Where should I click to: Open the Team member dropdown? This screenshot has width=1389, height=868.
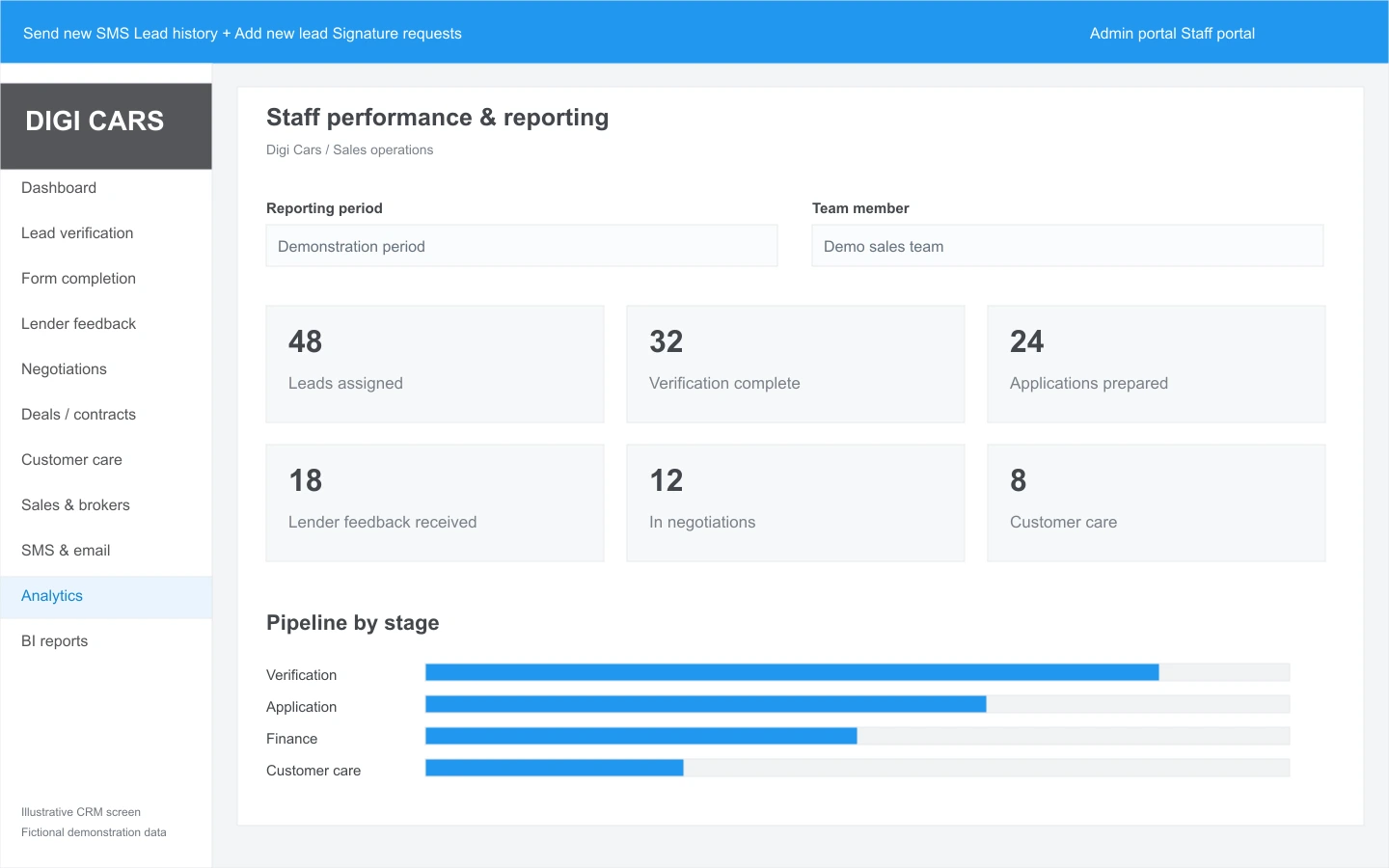pos(1068,246)
